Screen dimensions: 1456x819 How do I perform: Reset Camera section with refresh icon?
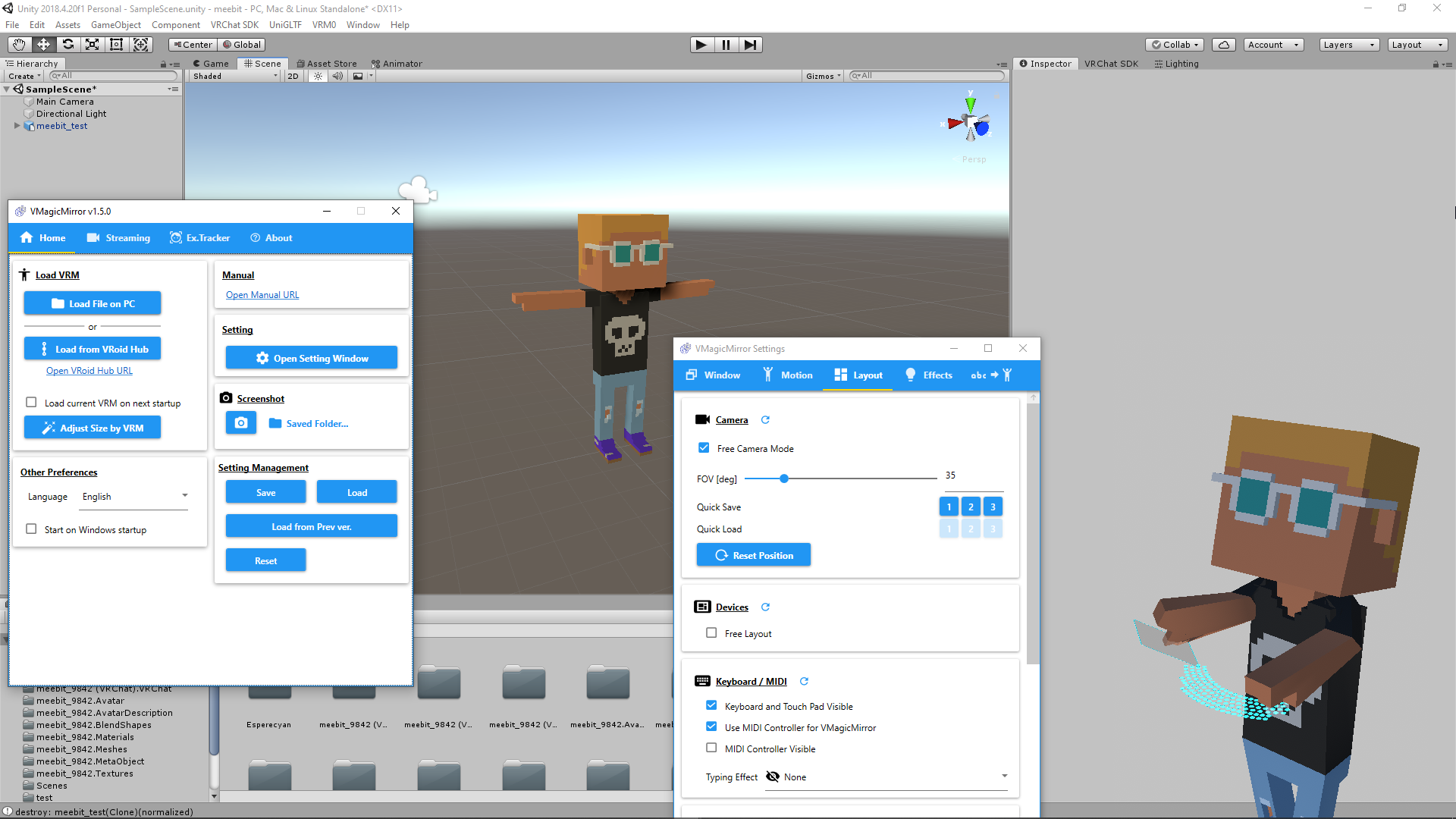pos(765,420)
